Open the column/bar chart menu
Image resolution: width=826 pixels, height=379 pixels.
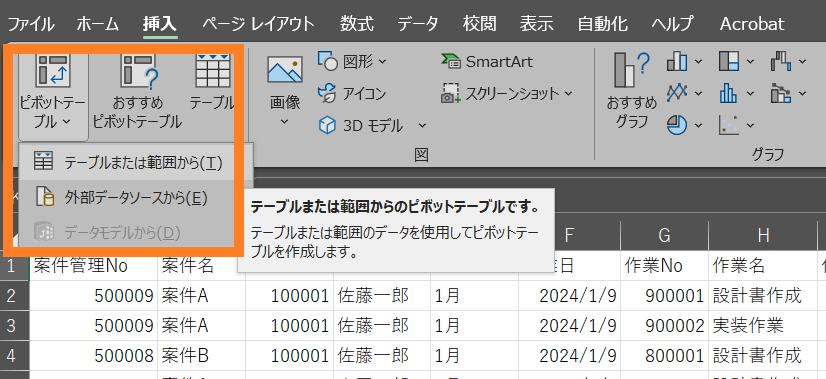click(x=684, y=62)
